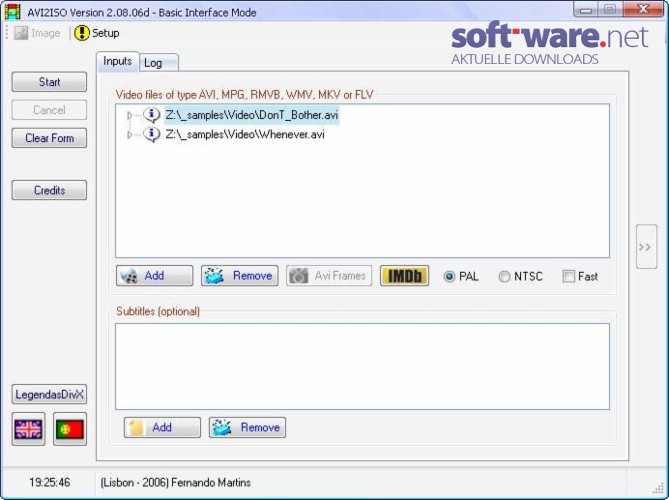The height and width of the screenshot is (500, 669).
Task: Add a subtitle file
Action: pos(162,427)
